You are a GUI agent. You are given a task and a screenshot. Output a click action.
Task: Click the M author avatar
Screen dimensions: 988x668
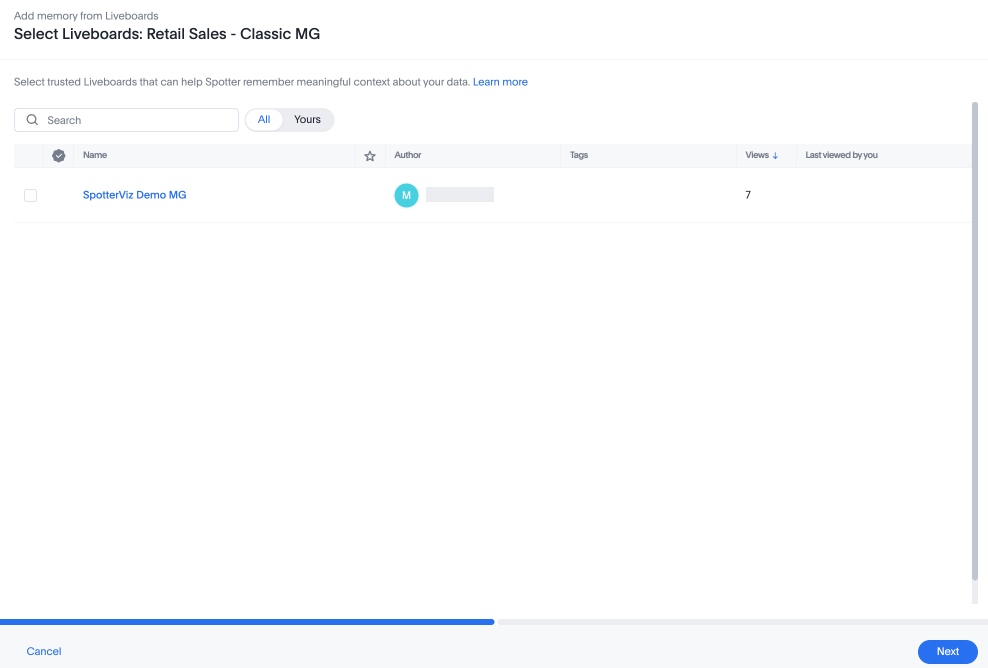click(x=406, y=195)
